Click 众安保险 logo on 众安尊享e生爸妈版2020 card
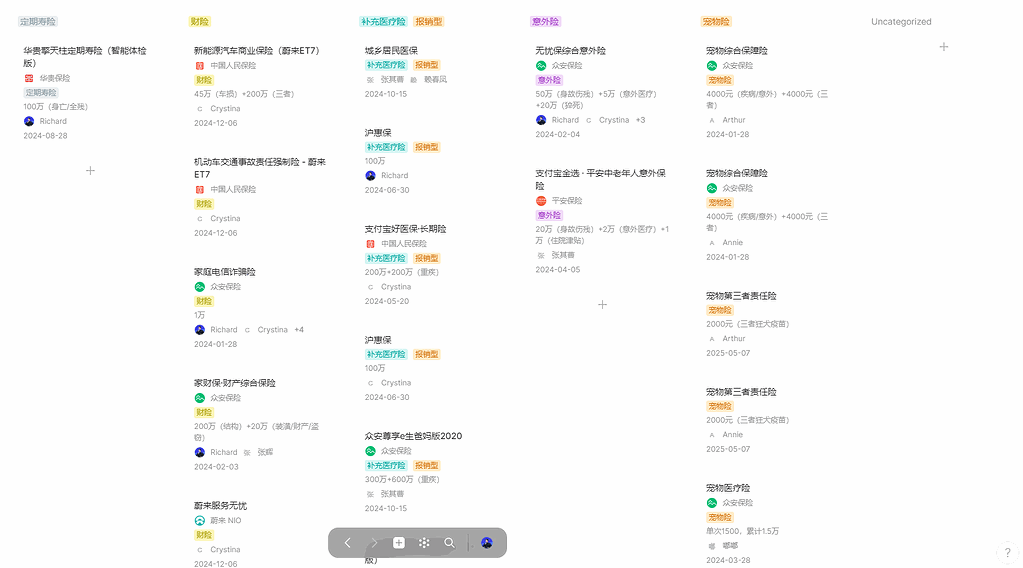 pyautogui.click(x=370, y=451)
